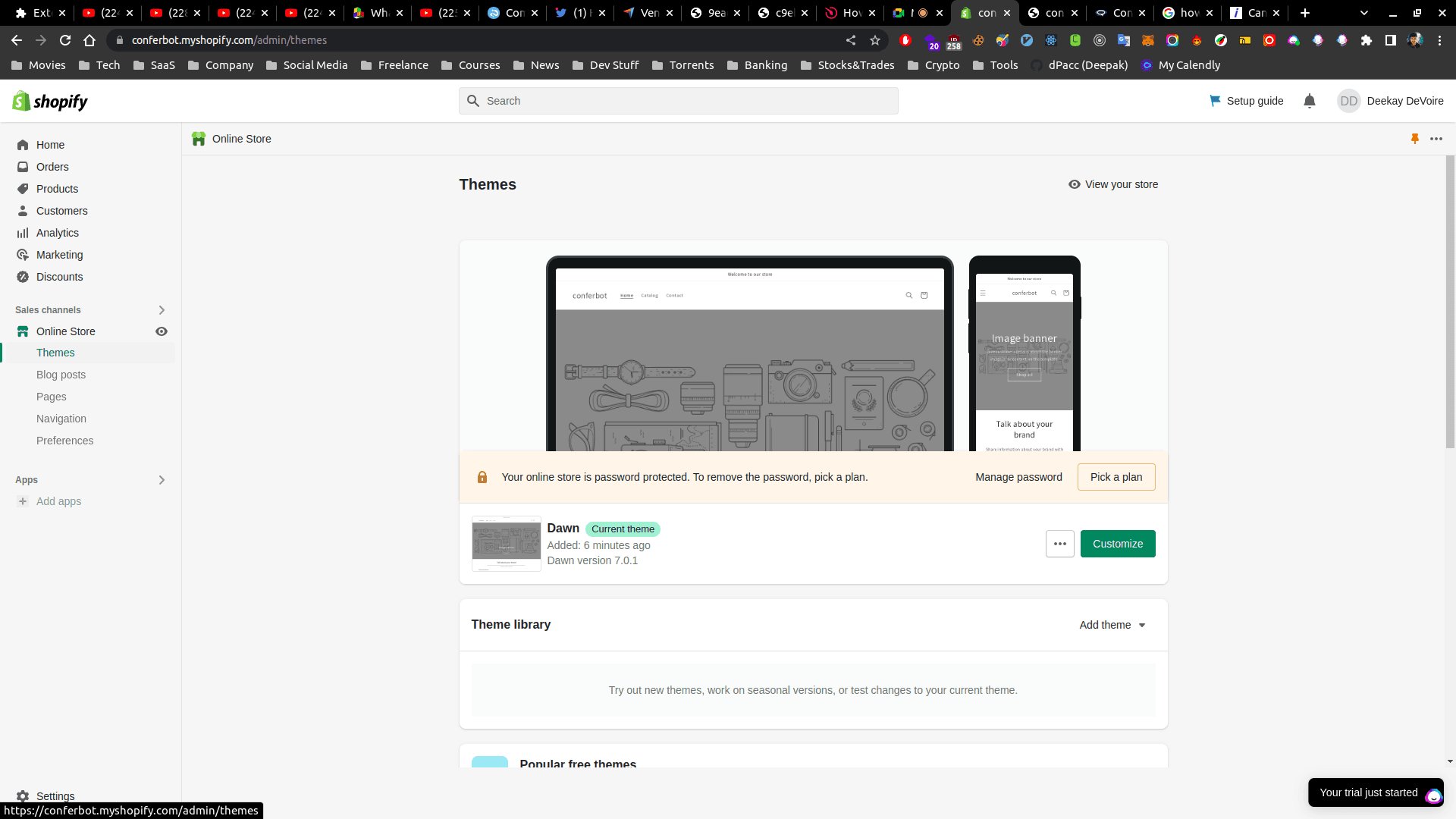Screen dimensions: 1456x819
Task: Open Analytics from the sidebar
Action: pos(57,233)
